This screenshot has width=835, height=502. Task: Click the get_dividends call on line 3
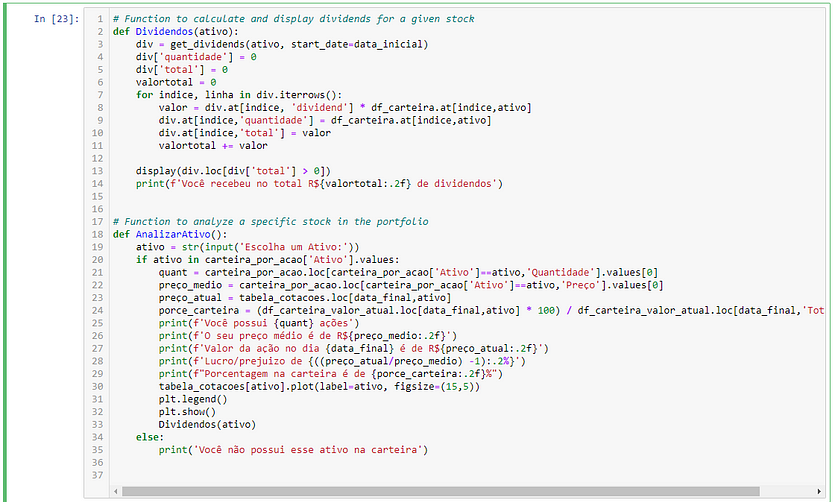pyautogui.click(x=299, y=44)
